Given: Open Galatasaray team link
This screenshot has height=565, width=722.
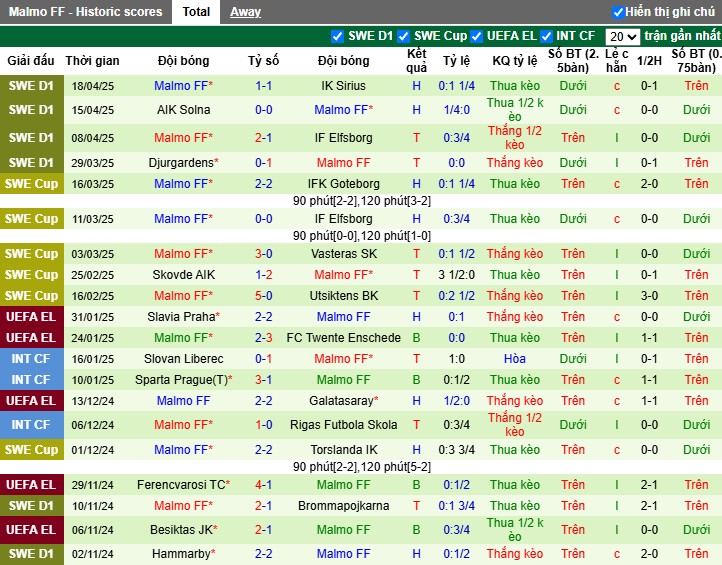Looking at the screenshot, I should 344,401.
